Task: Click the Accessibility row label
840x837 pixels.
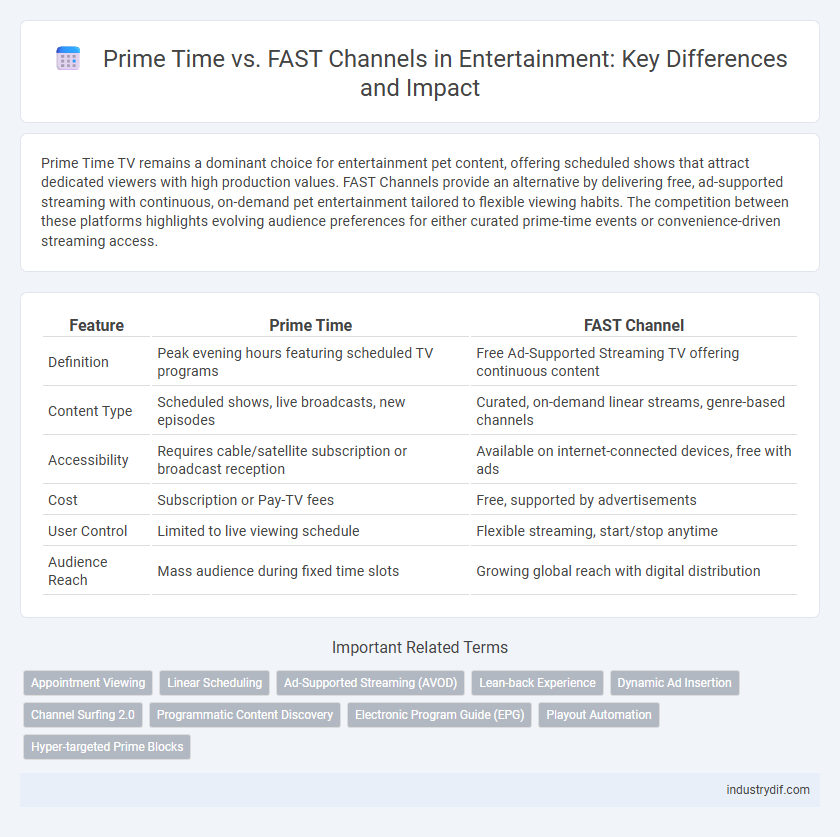Action: 88,460
